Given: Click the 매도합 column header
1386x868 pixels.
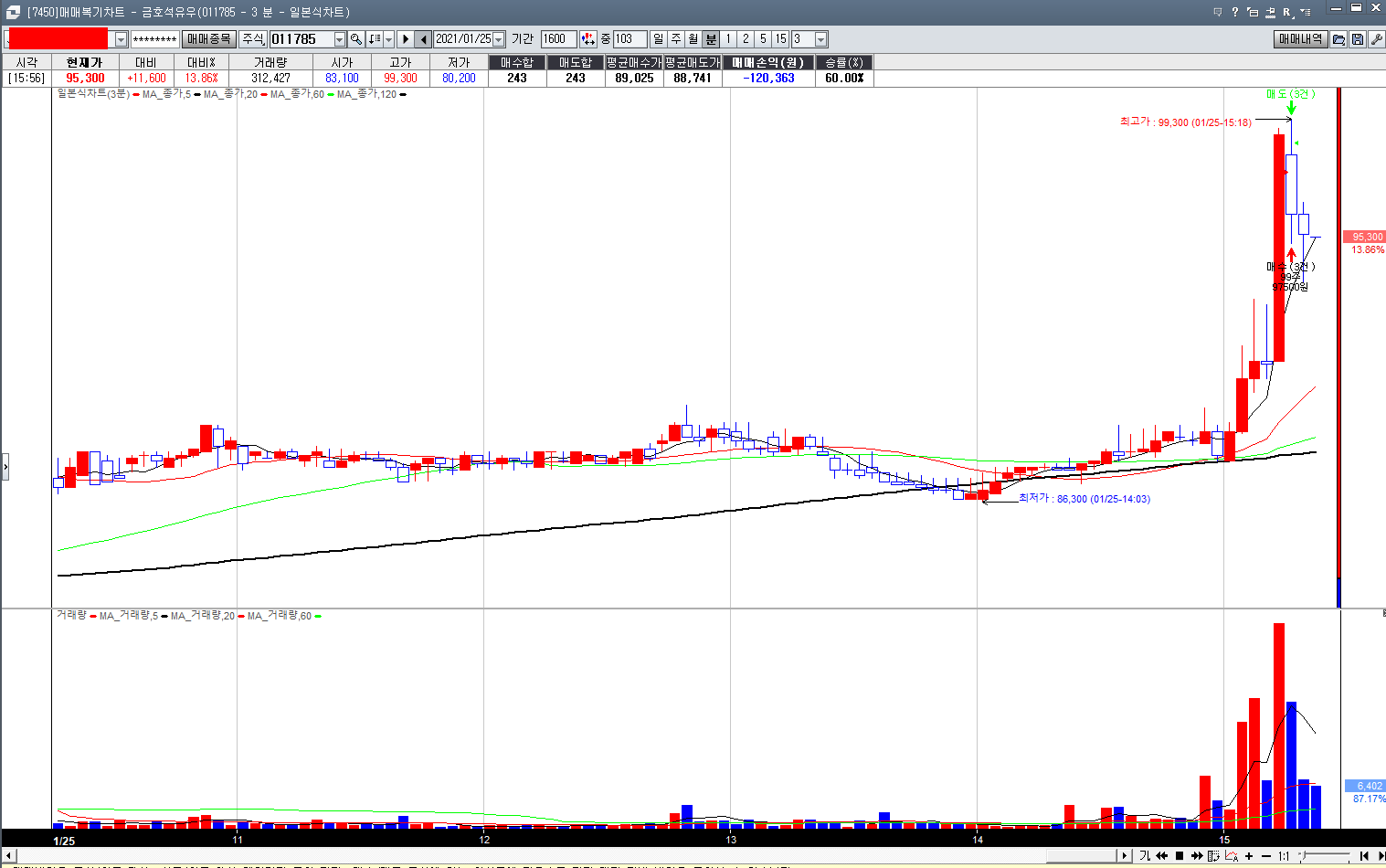Looking at the screenshot, I should point(576,62).
